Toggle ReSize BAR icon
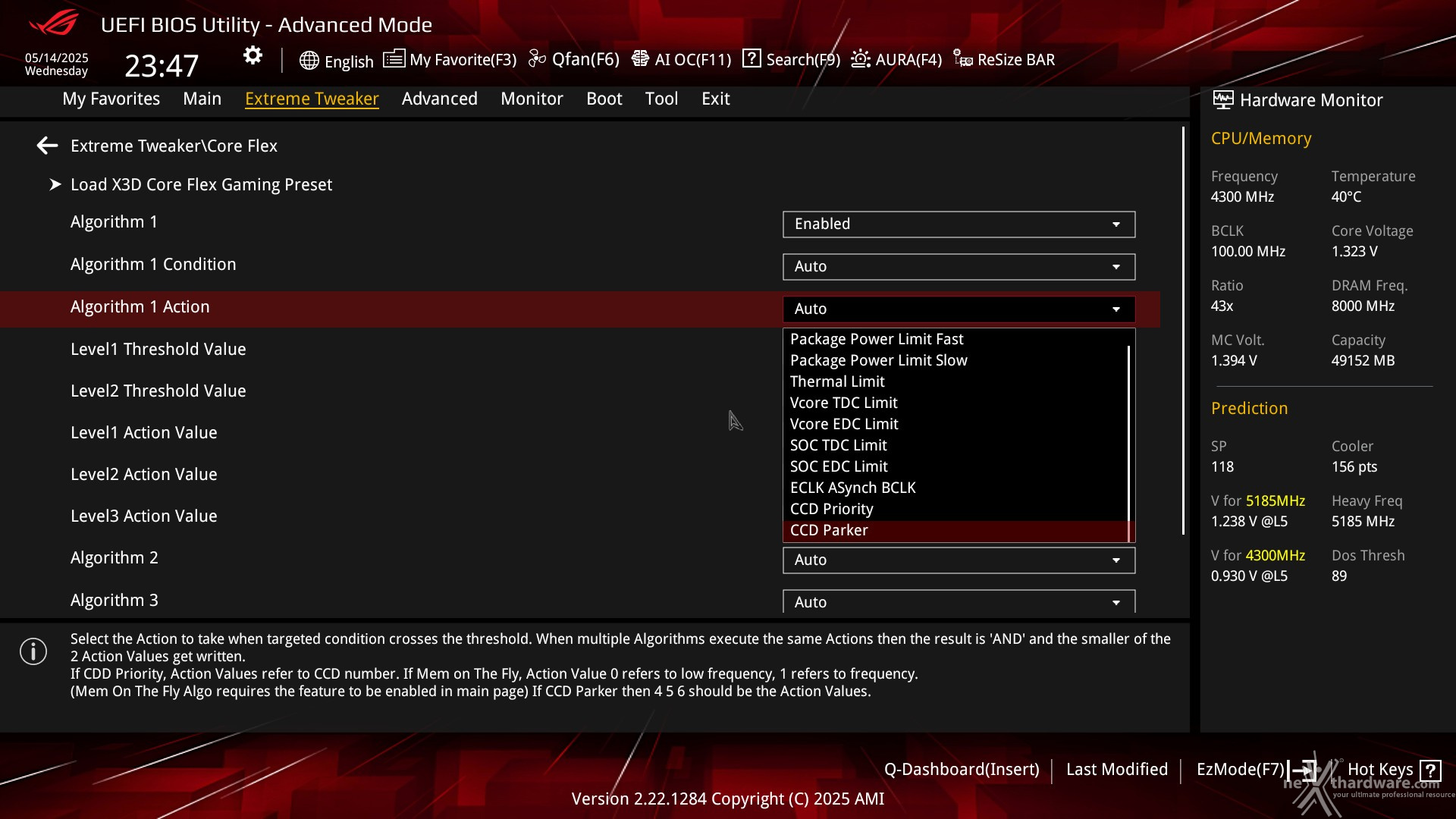The image size is (1456, 819). tap(963, 59)
